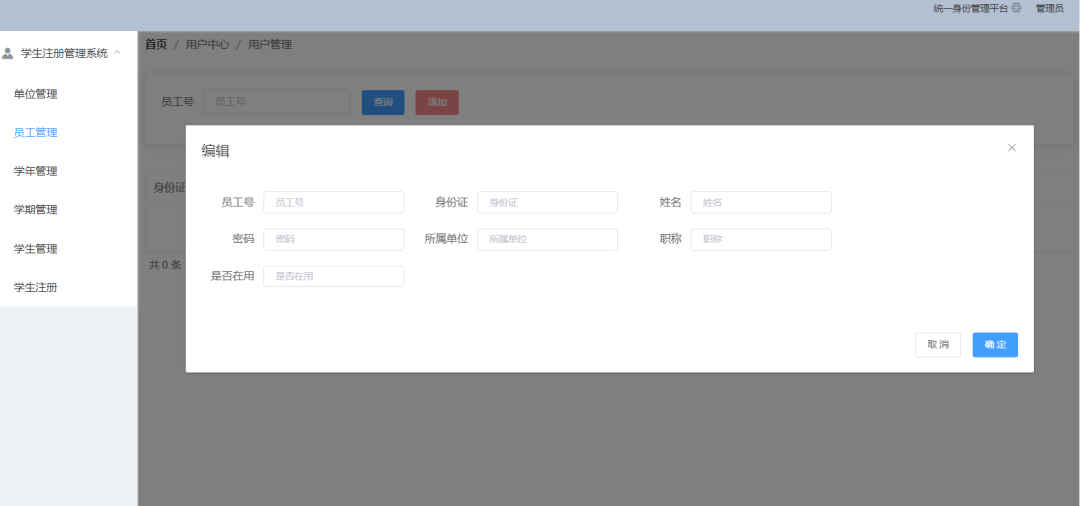Click the 首页 breadcrumb link
The width and height of the screenshot is (1080, 506).
point(156,44)
